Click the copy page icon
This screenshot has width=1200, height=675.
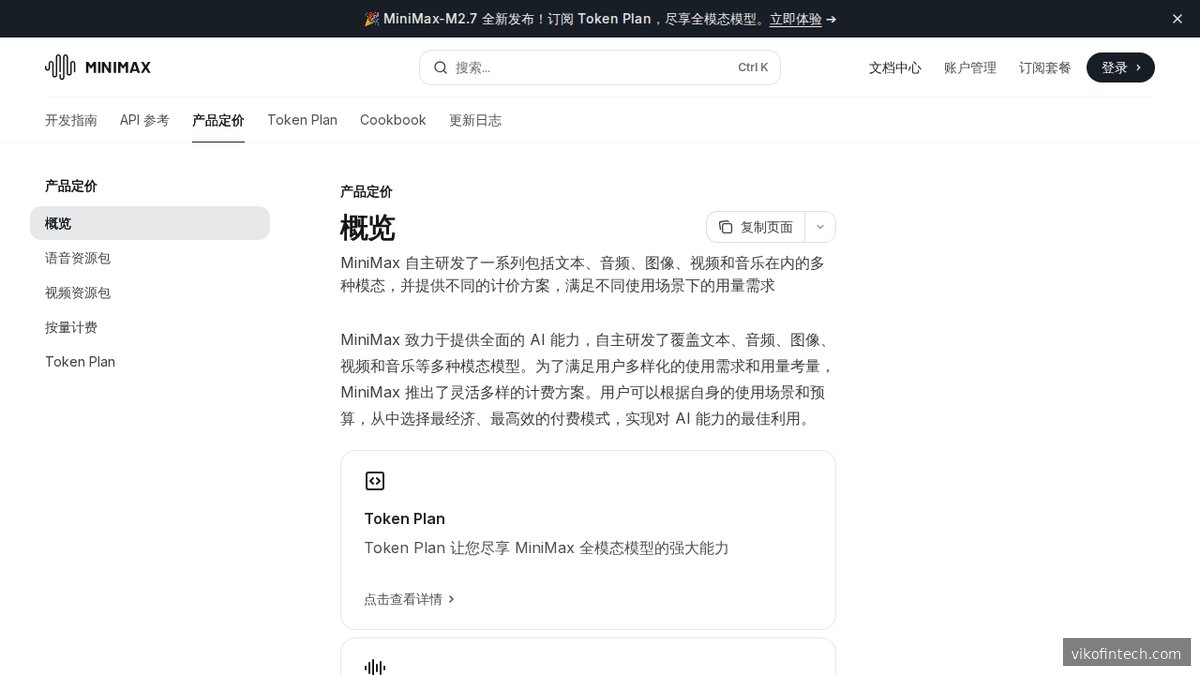tap(726, 227)
